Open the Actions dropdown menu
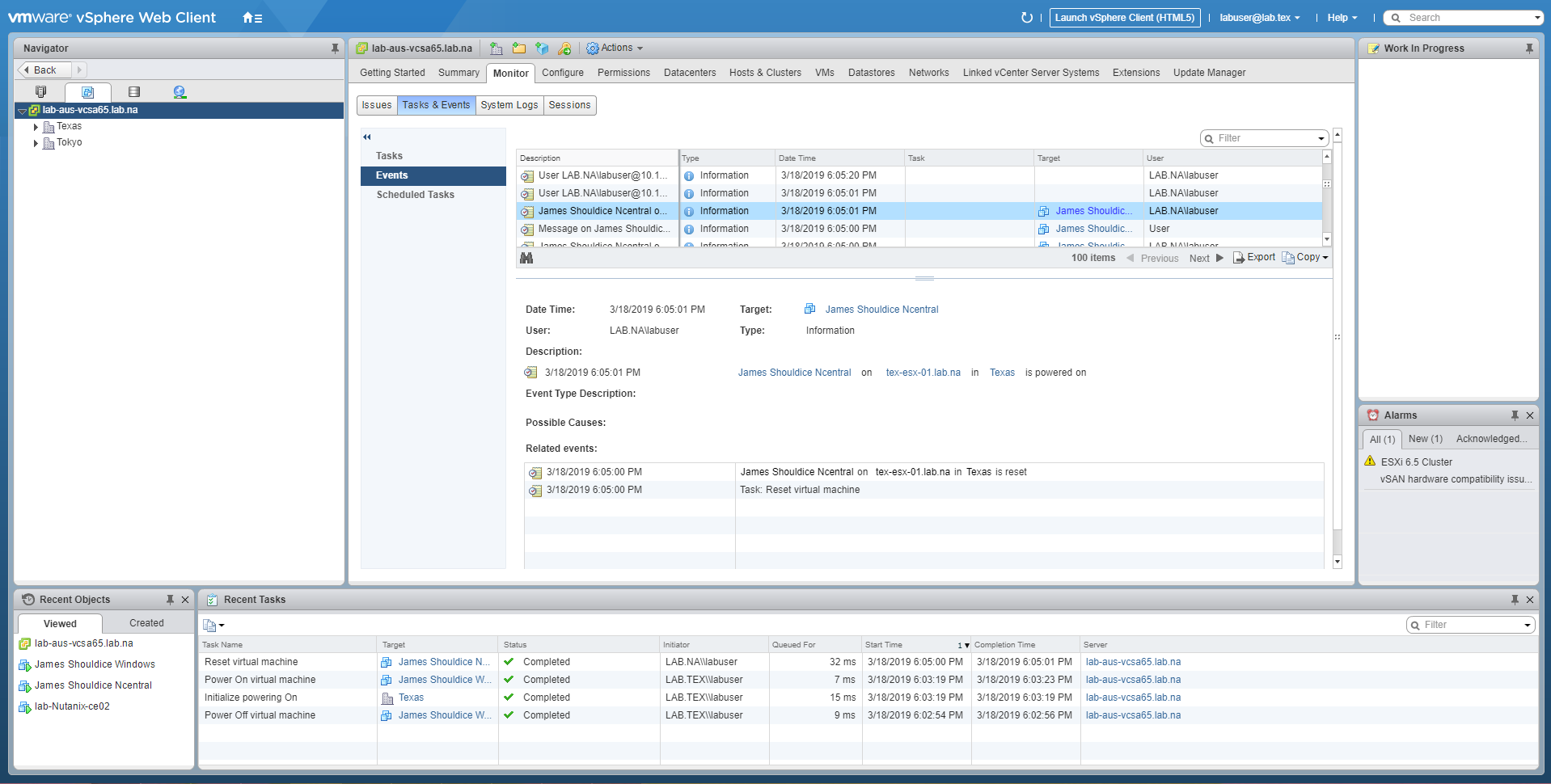Image resolution: width=1551 pixels, height=784 pixels. [615, 48]
